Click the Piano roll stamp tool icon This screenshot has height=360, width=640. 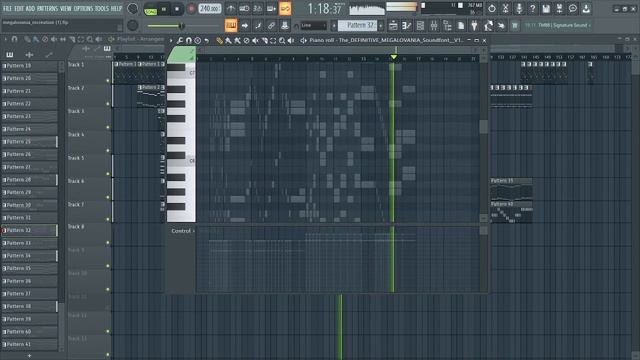[198, 40]
